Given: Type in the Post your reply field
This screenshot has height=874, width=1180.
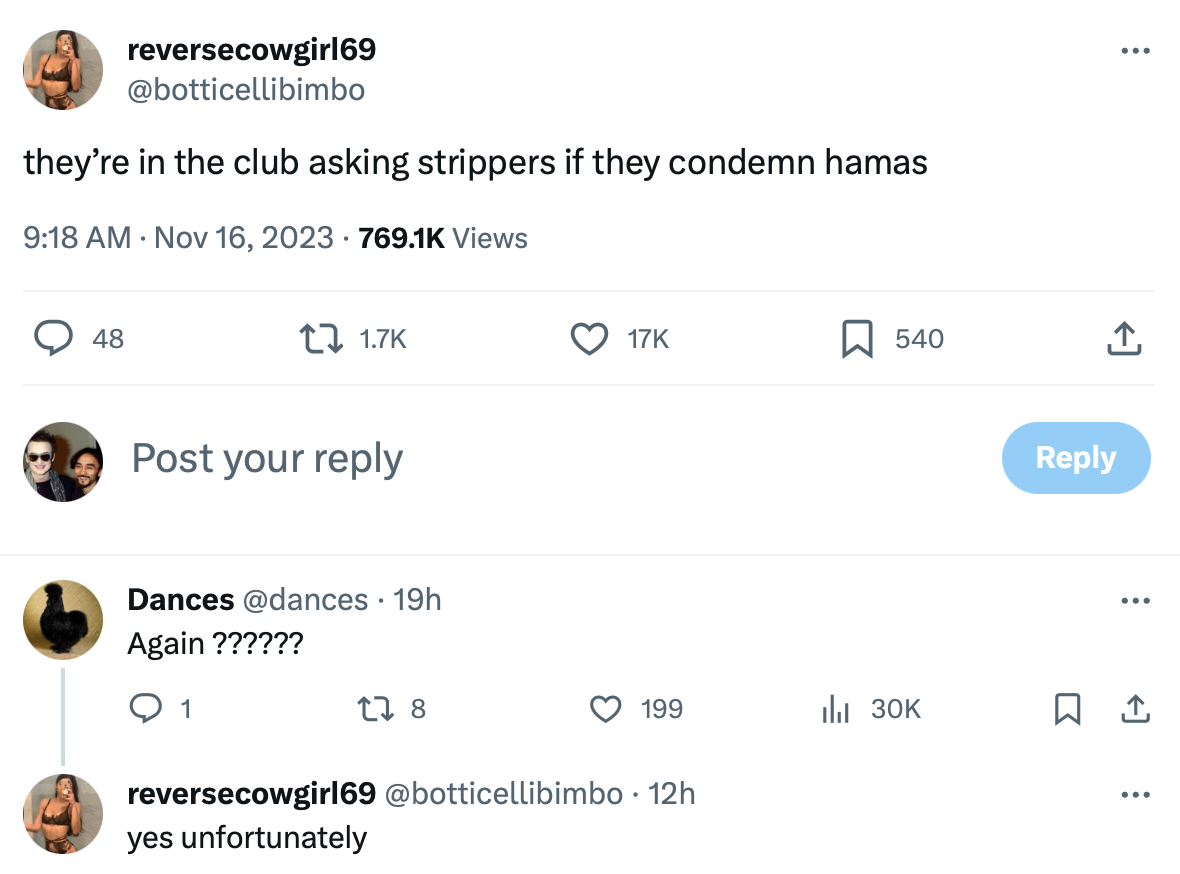Looking at the screenshot, I should tap(500, 458).
